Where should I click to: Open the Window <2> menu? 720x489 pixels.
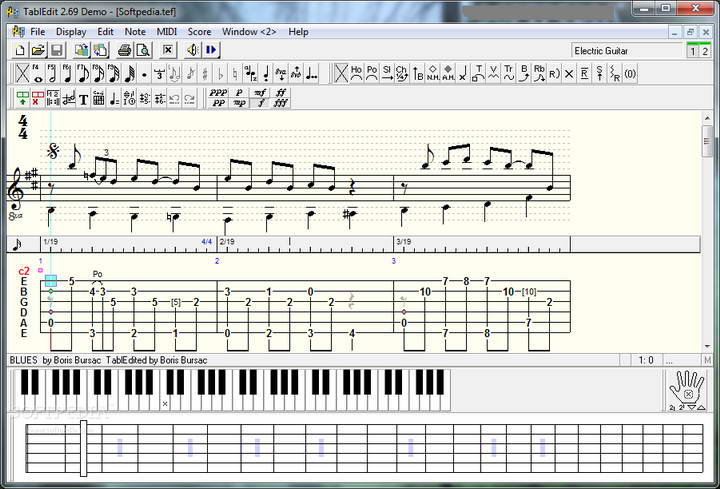249,32
